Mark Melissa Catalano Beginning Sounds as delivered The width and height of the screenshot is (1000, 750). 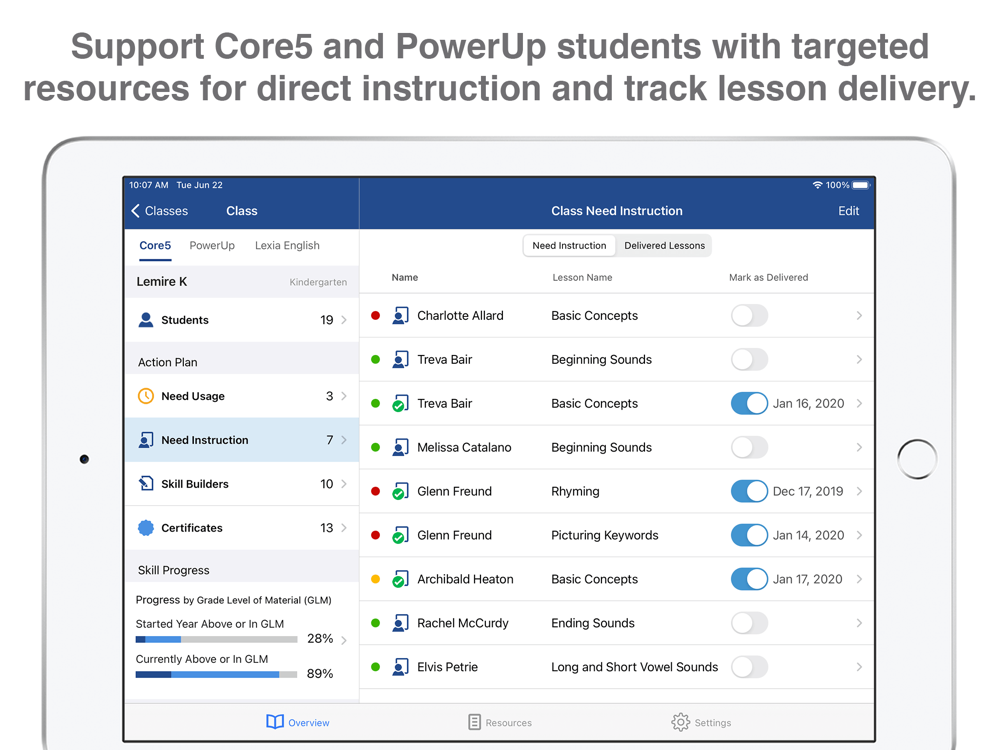749,448
